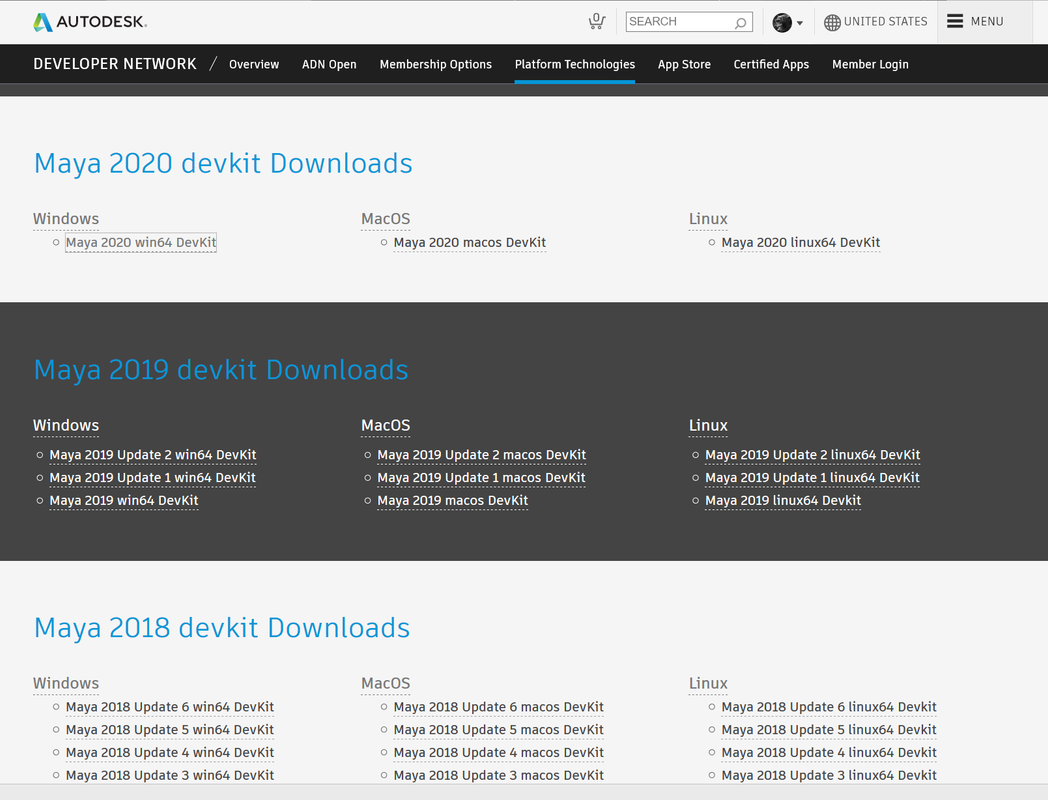Open the ADN Open tab
Image resolution: width=1048 pixels, height=800 pixels.
329,64
